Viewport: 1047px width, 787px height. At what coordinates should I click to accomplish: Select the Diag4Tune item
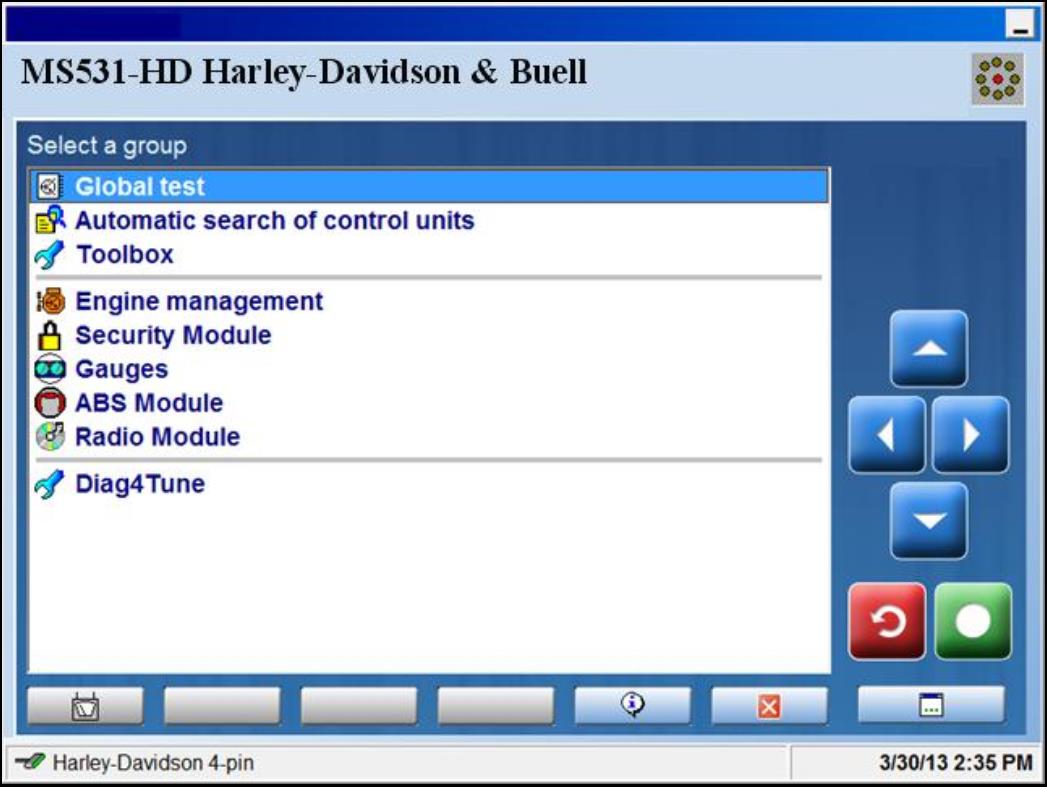coord(139,485)
